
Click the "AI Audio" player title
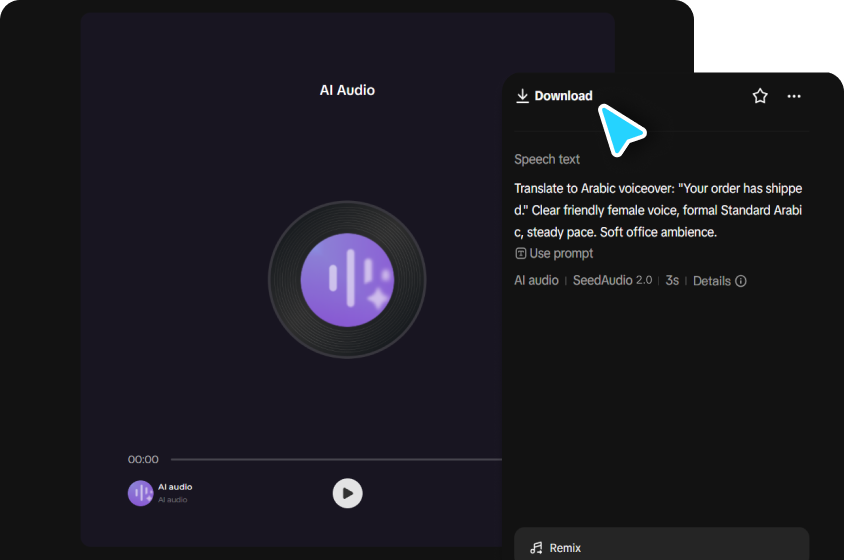click(347, 90)
